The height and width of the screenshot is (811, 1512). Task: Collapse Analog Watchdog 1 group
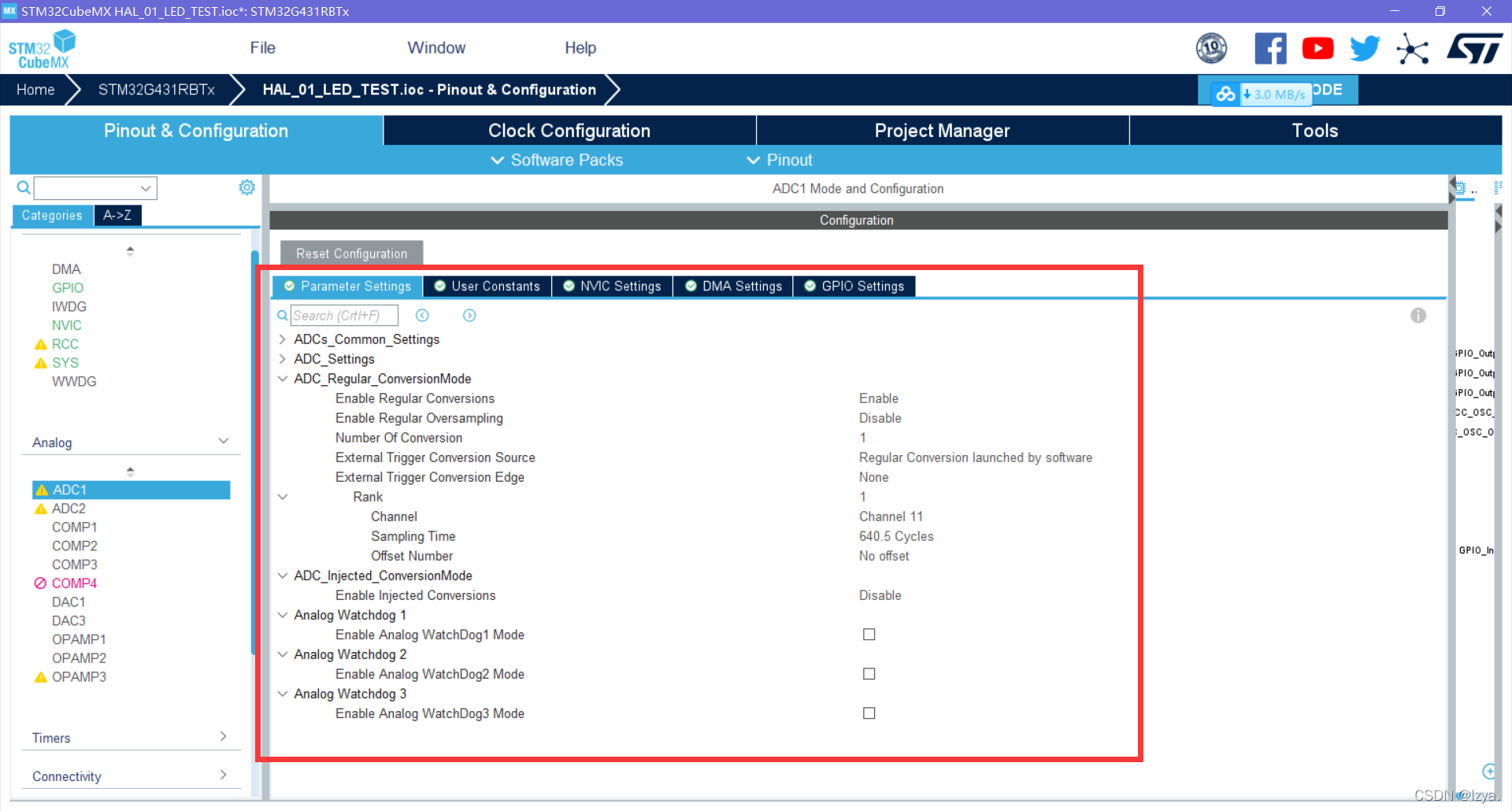coord(283,615)
